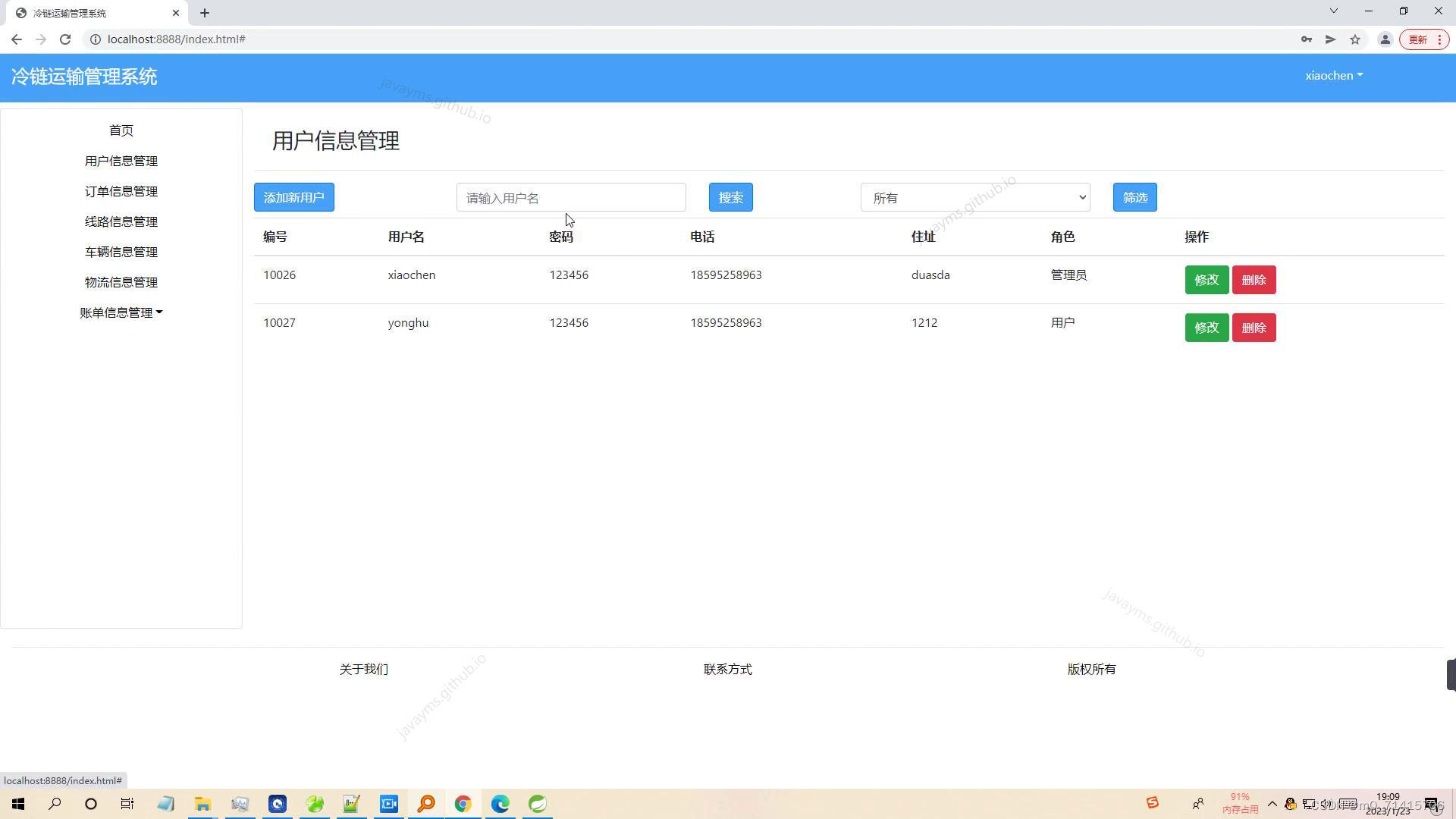Open Chrome from the Windows taskbar
Screen dimensions: 1456x819
[463, 804]
